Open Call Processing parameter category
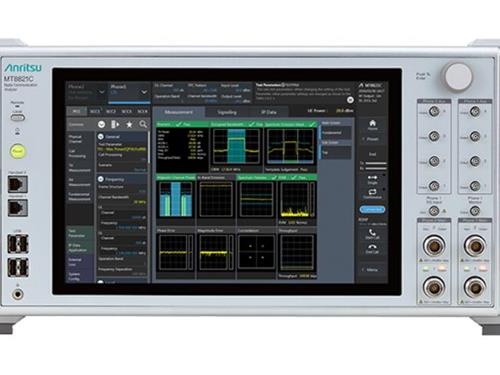The height and width of the screenshot is (375, 500). pos(79,153)
